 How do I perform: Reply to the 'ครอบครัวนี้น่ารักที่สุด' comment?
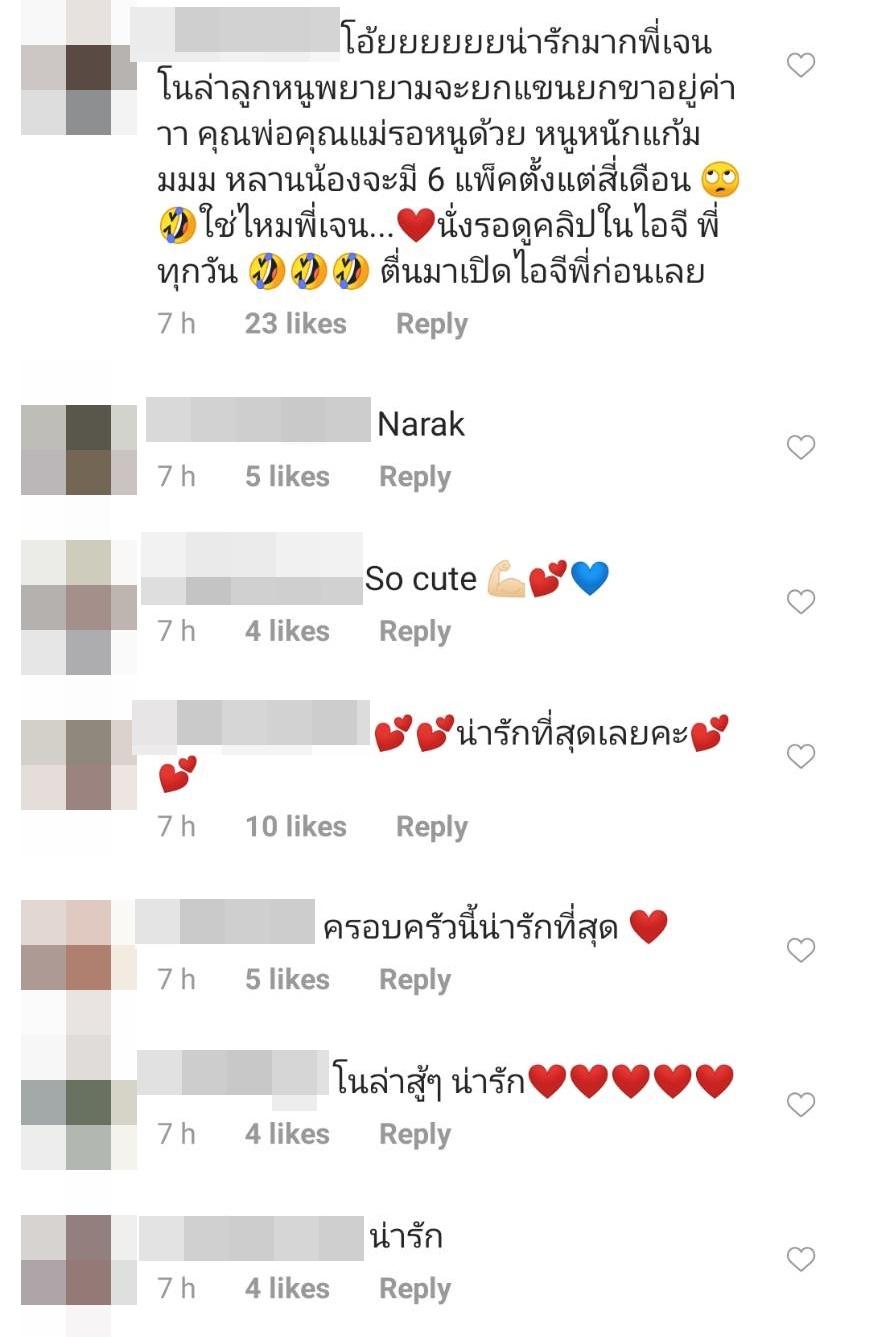tap(415, 980)
